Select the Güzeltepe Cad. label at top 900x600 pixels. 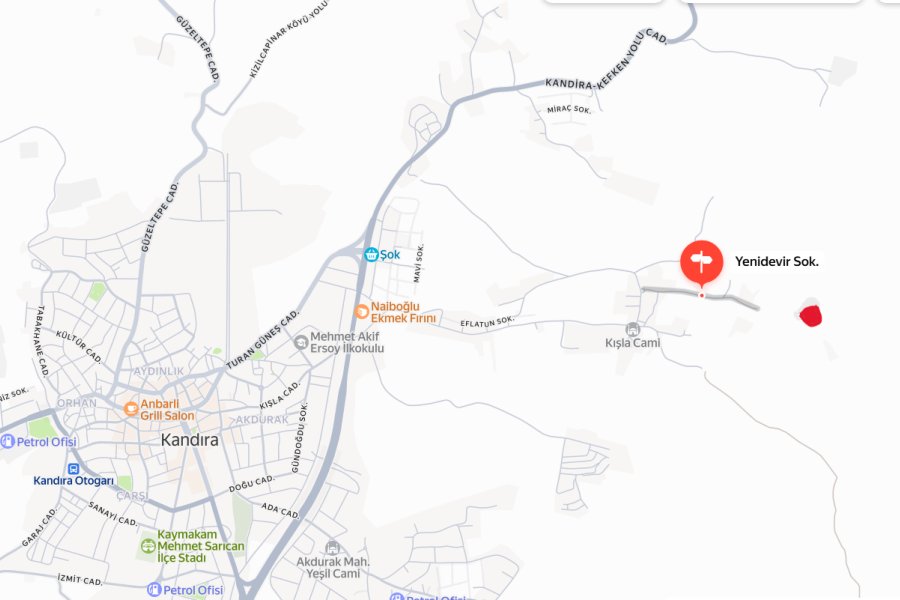199,48
